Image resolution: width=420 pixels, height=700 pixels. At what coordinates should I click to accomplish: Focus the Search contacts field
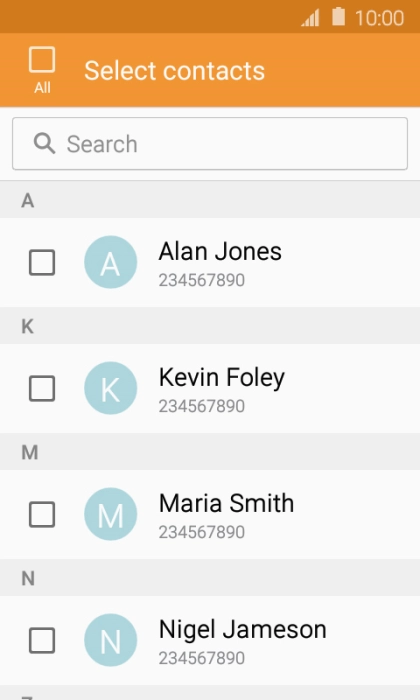(x=210, y=144)
